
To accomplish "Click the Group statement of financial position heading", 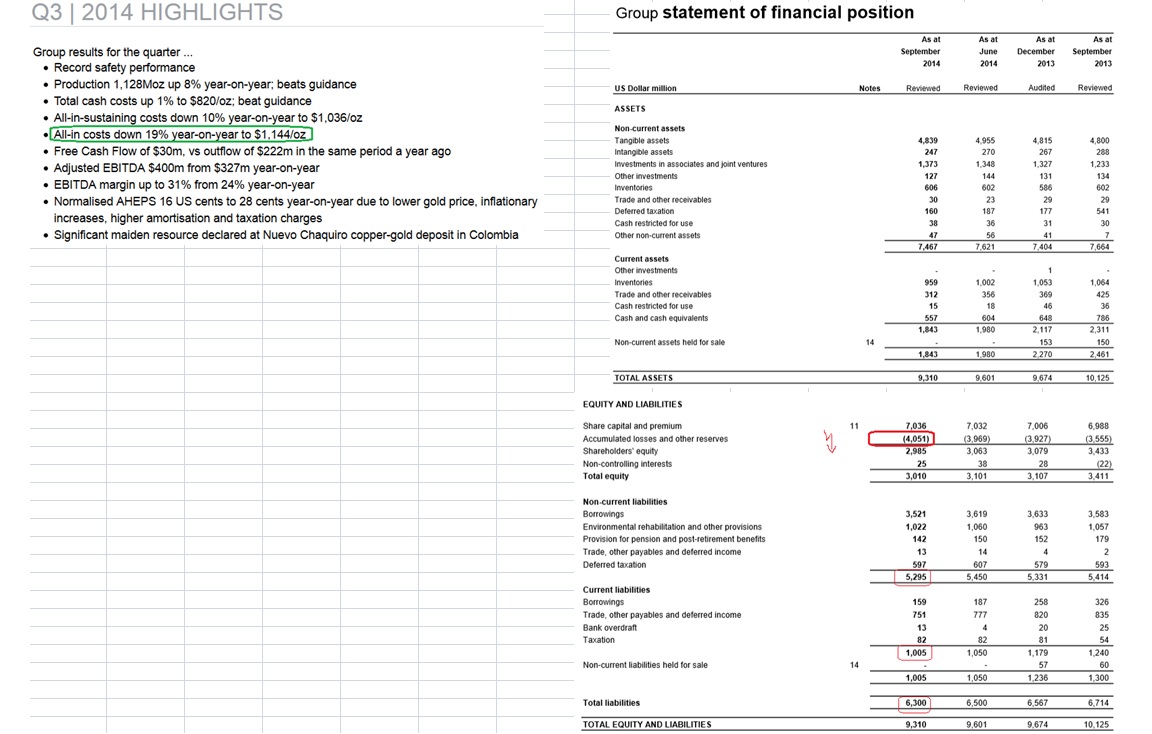I will click(764, 13).
